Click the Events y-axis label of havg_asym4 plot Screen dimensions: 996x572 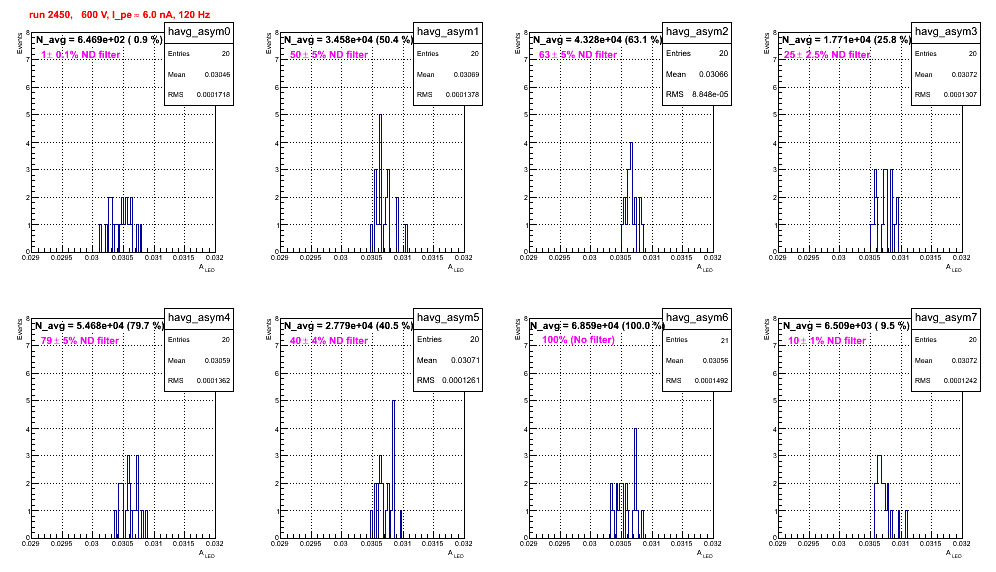20,329
